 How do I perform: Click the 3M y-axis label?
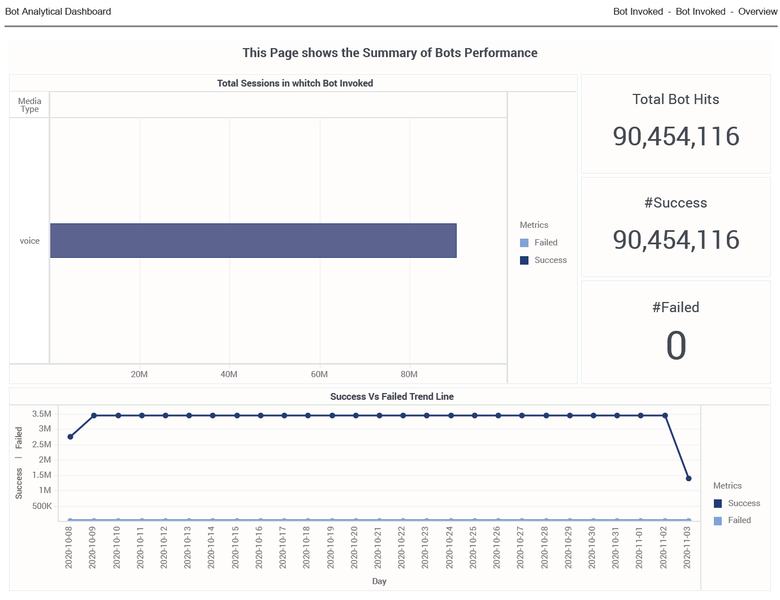[45, 429]
